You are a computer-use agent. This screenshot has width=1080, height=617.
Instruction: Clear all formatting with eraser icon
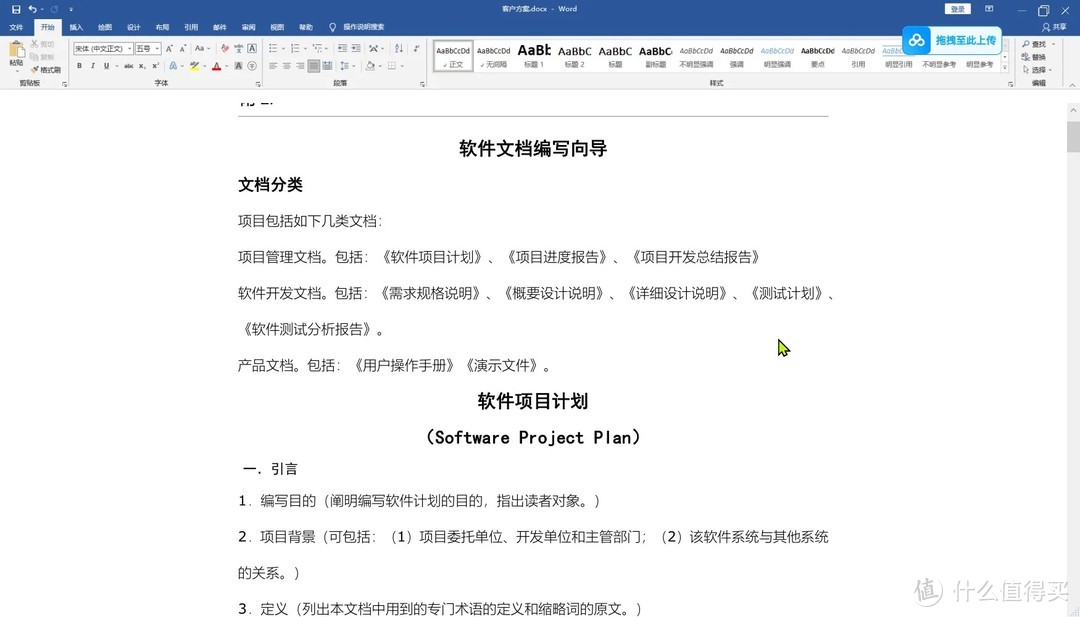pyautogui.click(x=225, y=48)
